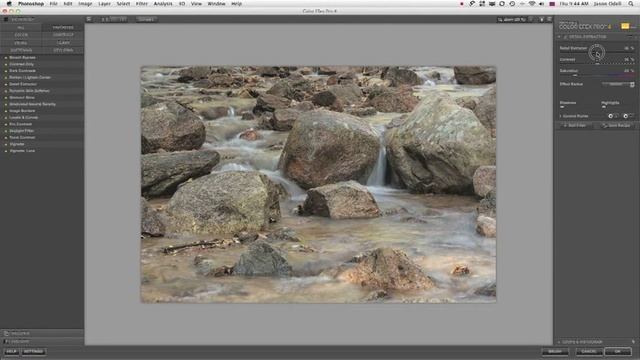Click the volume icon in menu bar
This screenshot has height=360, width=640.
tap(542, 4)
